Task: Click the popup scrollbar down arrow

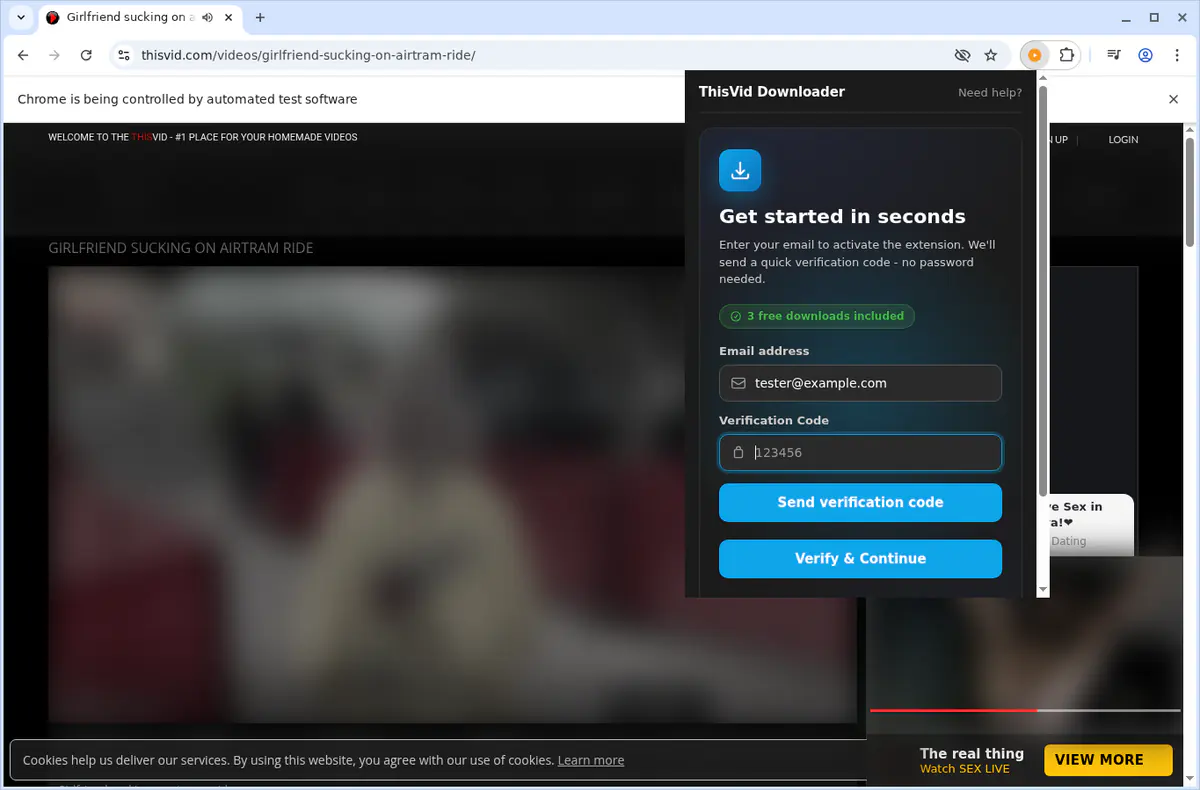Action: click(1043, 590)
